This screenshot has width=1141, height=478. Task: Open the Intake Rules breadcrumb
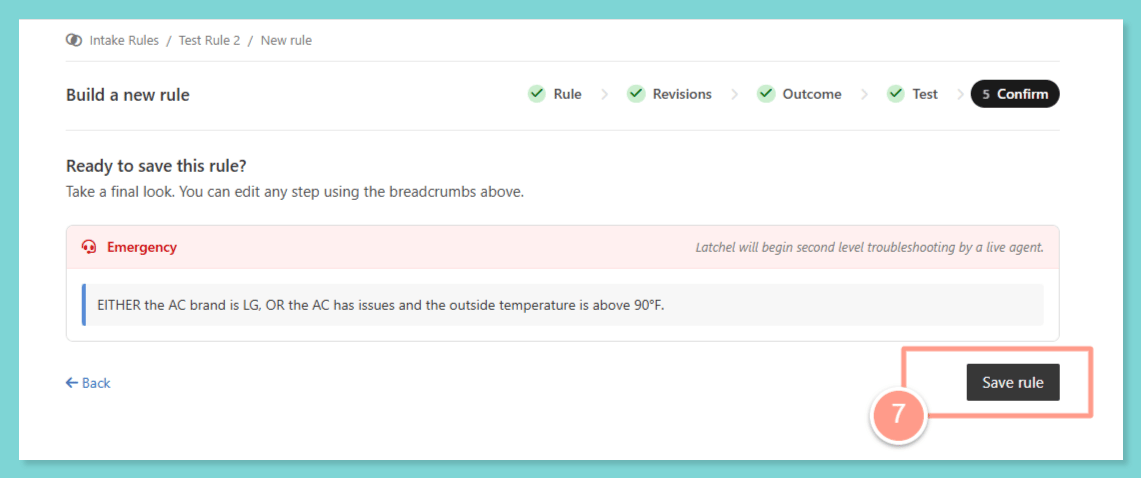pos(124,41)
